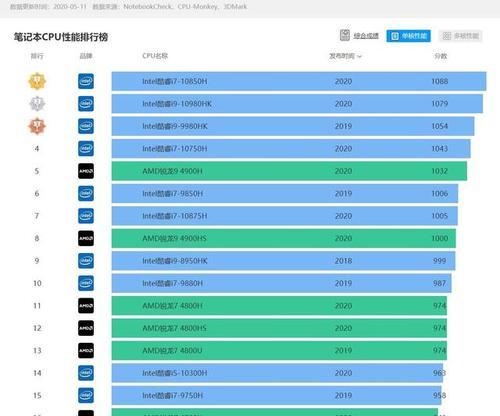The width and height of the screenshot is (500, 416).
Task: Click the Intel logo beside i7-10850H
Action: [86, 81]
